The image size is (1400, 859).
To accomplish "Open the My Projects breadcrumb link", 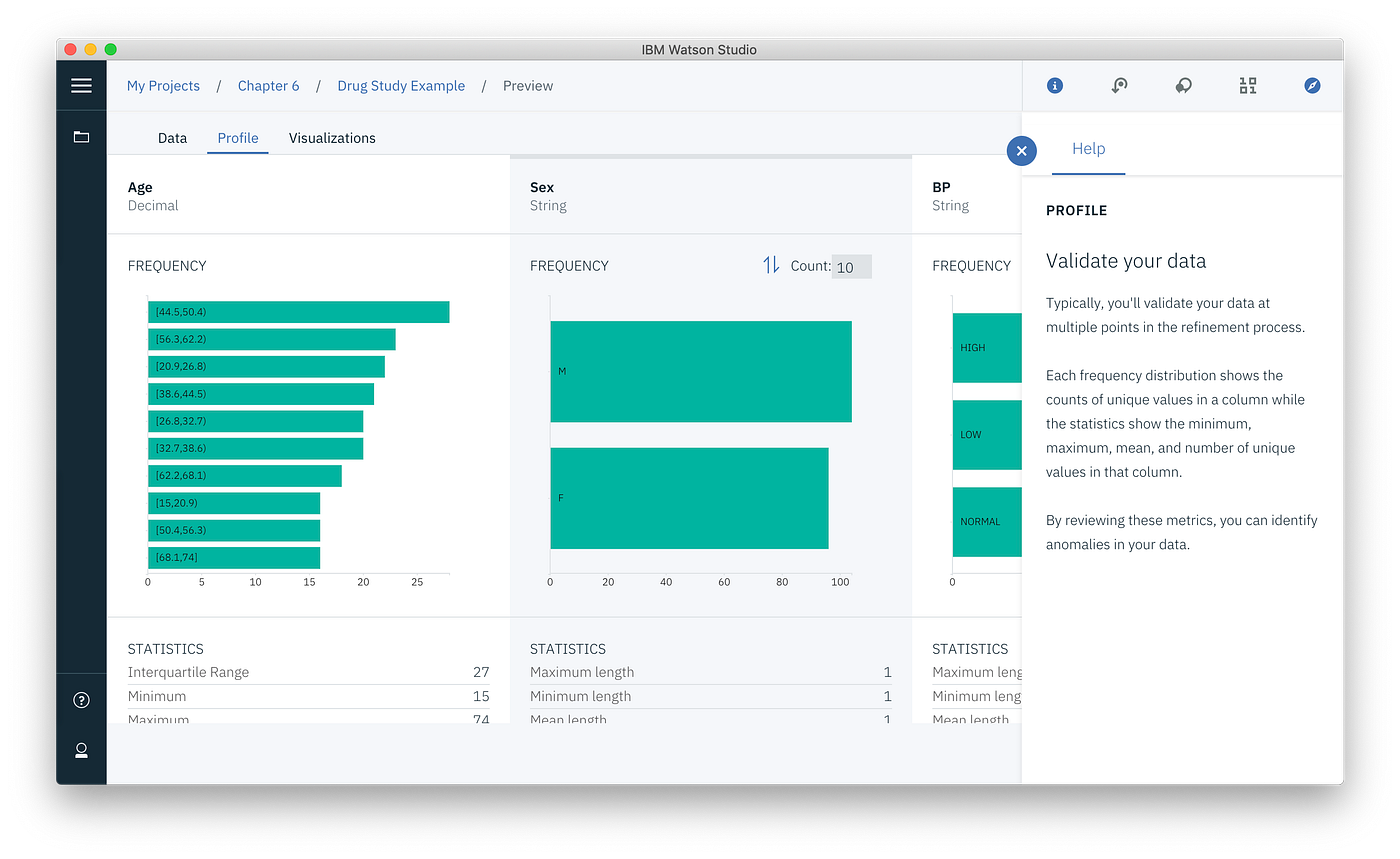I will [163, 86].
